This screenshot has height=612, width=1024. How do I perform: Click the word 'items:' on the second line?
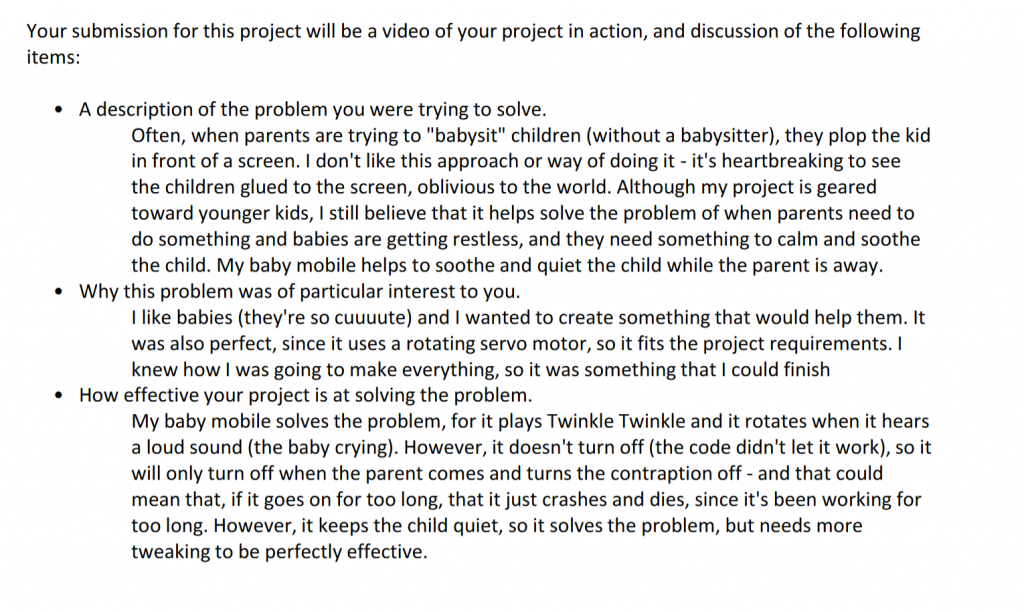53,57
